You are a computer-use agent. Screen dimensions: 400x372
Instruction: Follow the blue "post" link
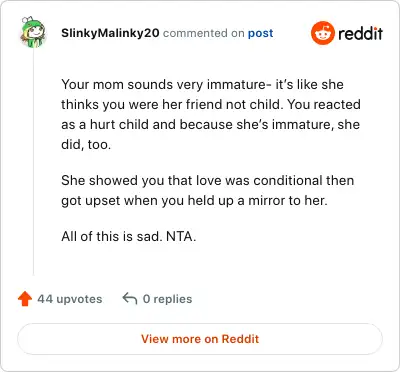260,33
